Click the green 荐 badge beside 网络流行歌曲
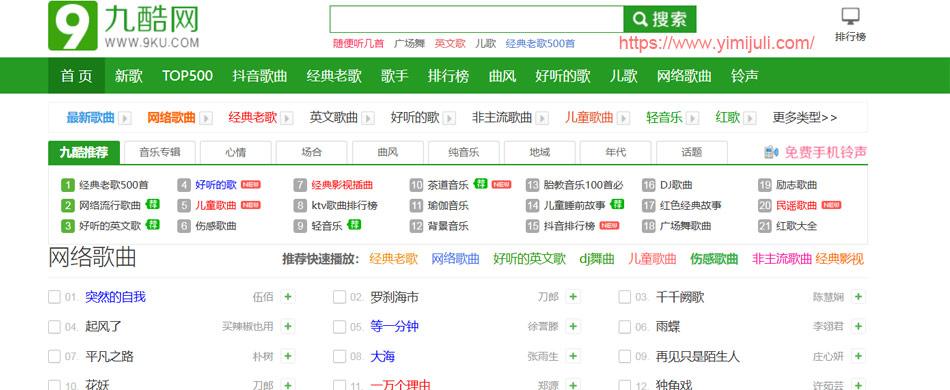 (154, 204)
